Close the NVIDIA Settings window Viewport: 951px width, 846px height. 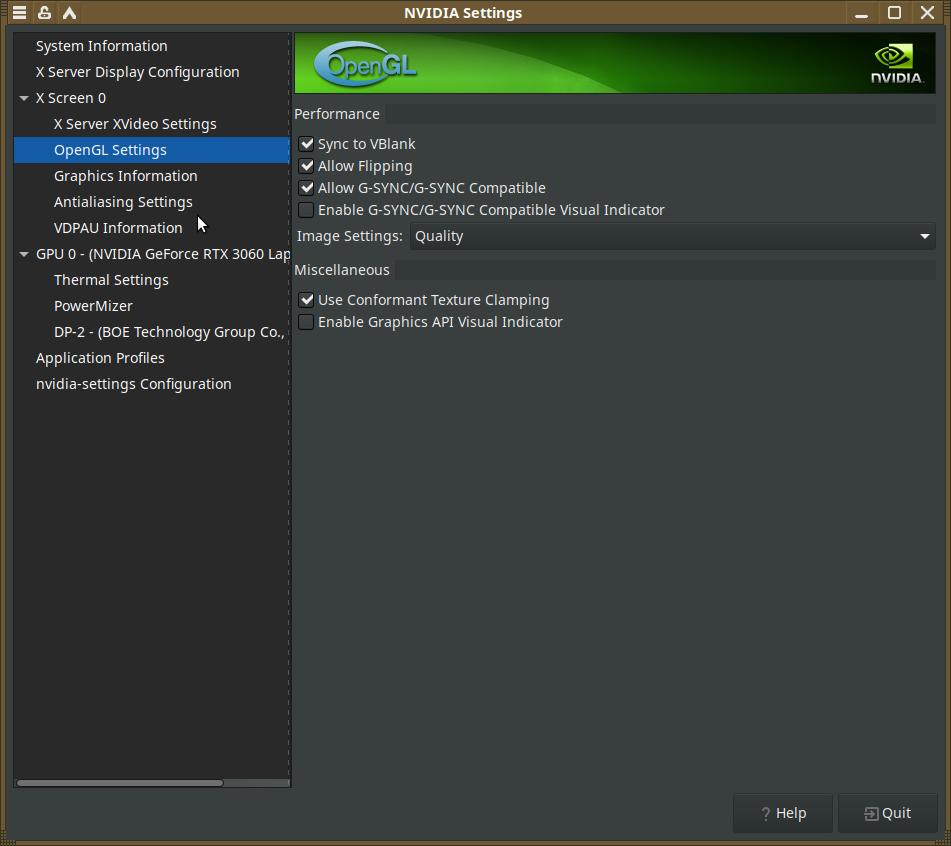pyautogui.click(x=927, y=12)
